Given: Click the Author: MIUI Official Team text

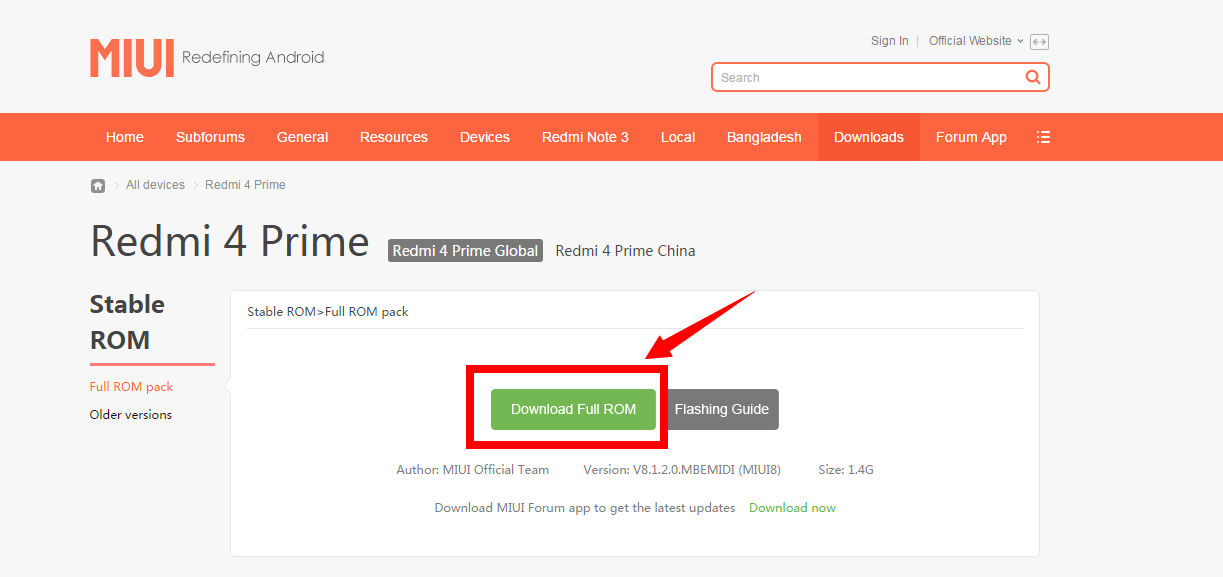Looking at the screenshot, I should coord(473,470).
